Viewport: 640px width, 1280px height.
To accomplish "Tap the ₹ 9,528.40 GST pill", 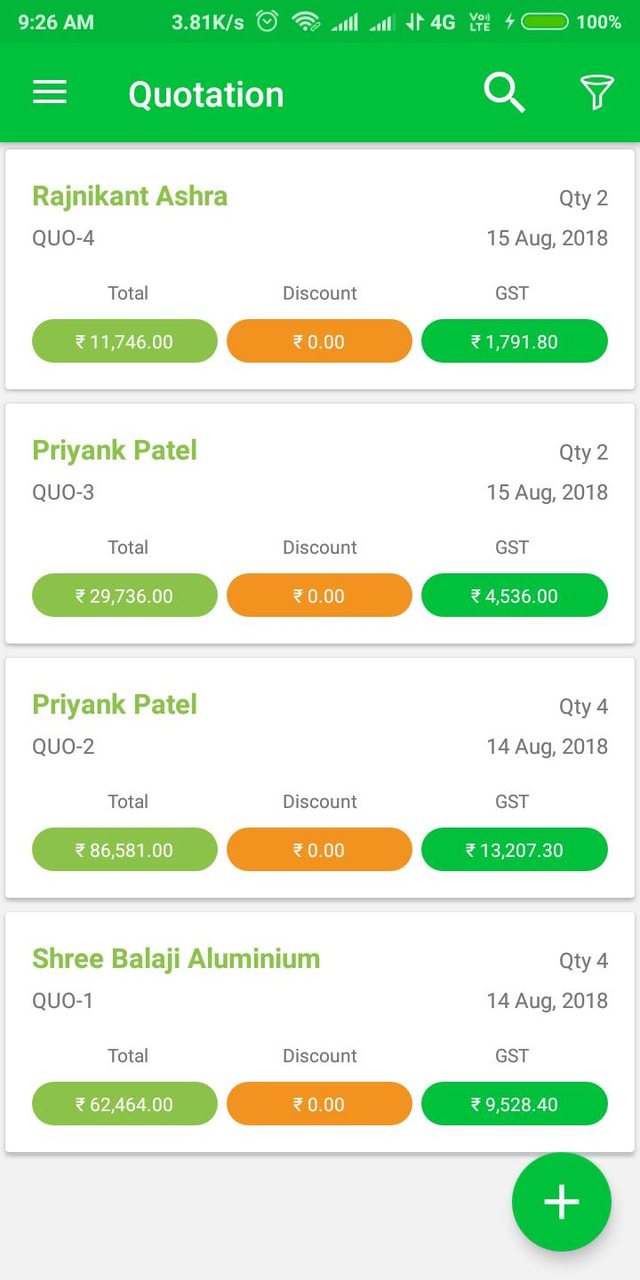I will tap(514, 1104).
